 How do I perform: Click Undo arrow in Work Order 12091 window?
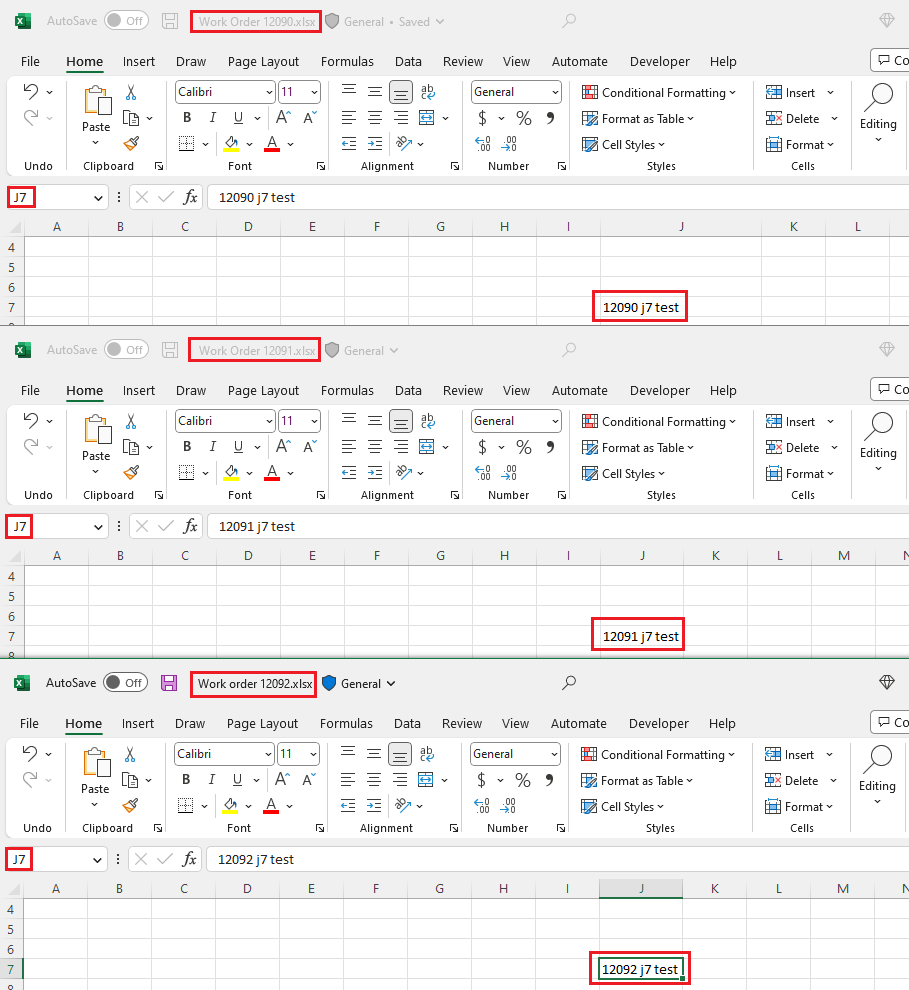[x=30, y=420]
